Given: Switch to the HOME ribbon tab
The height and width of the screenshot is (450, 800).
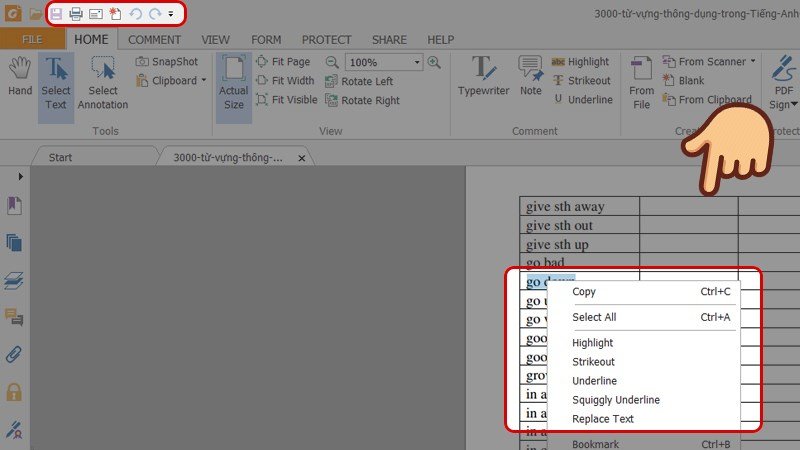Looking at the screenshot, I should click(x=91, y=39).
